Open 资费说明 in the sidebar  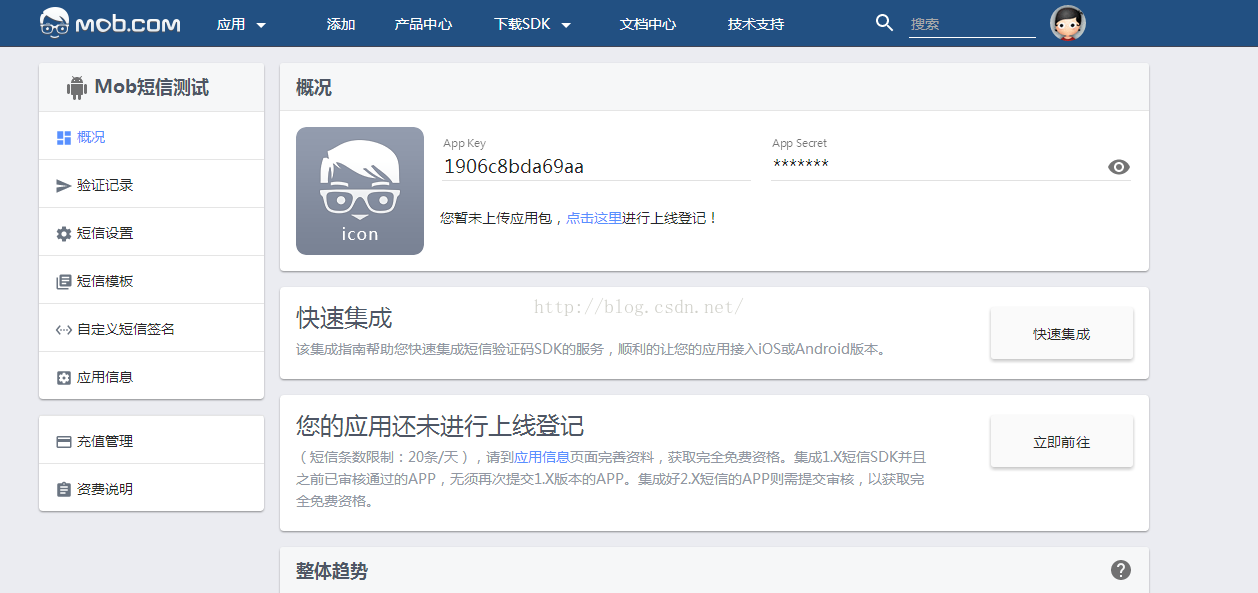point(151,489)
